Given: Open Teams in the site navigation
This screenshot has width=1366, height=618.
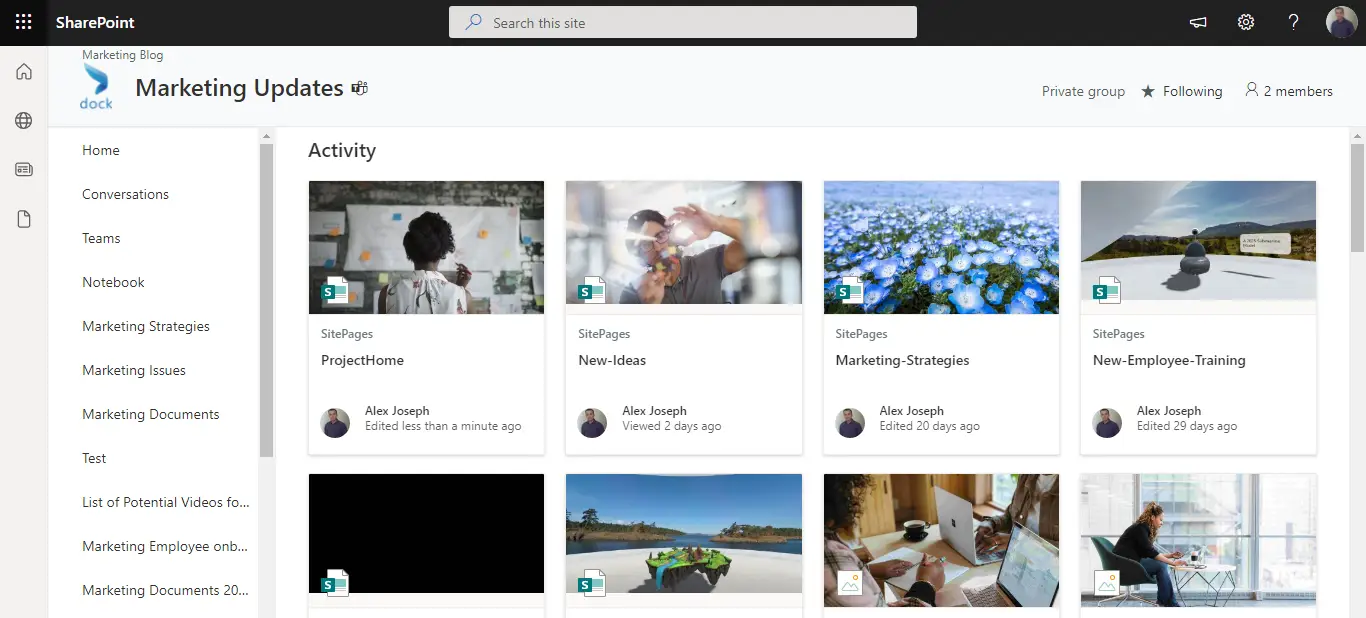Looking at the screenshot, I should click(101, 238).
